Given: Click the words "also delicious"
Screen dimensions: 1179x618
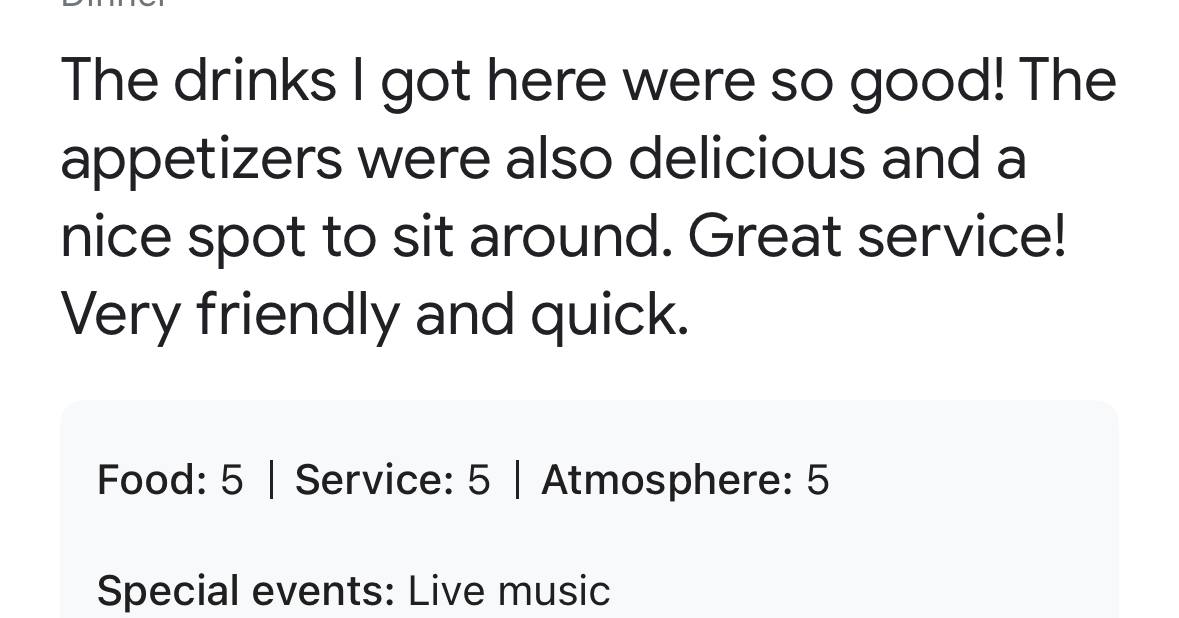Looking at the screenshot, I should pos(685,159).
